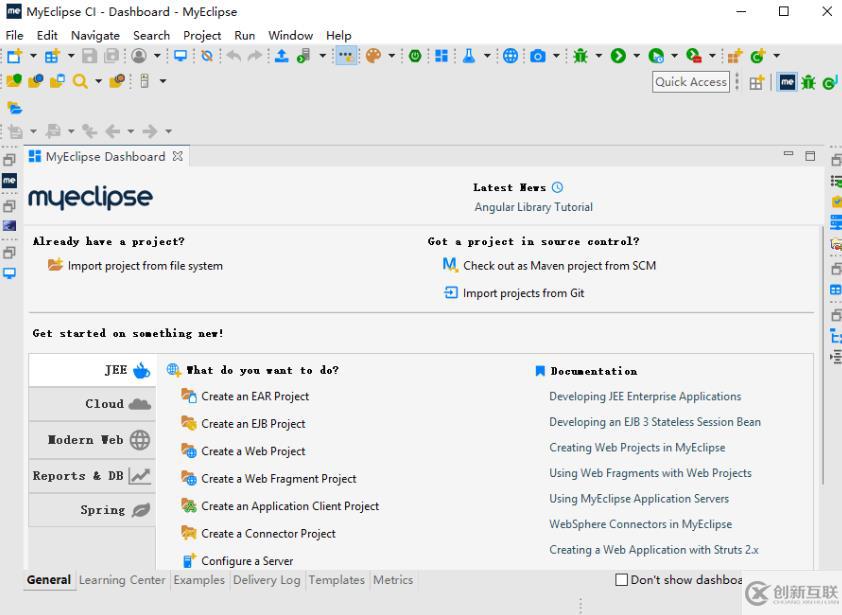This screenshot has width=842, height=615.
Task: Enable the Don't show dashboard checkbox
Action: point(621,580)
